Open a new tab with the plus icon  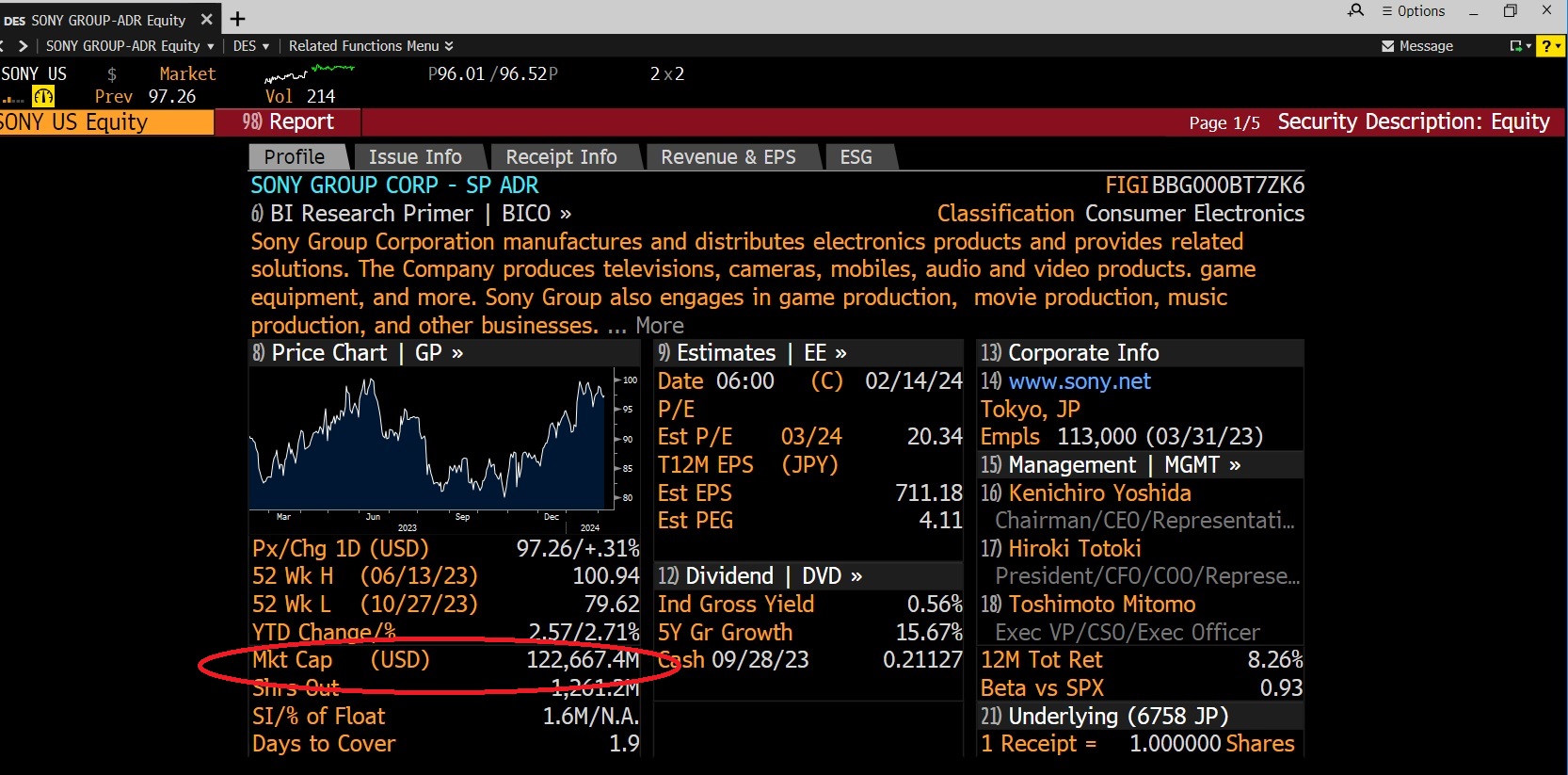tap(238, 19)
